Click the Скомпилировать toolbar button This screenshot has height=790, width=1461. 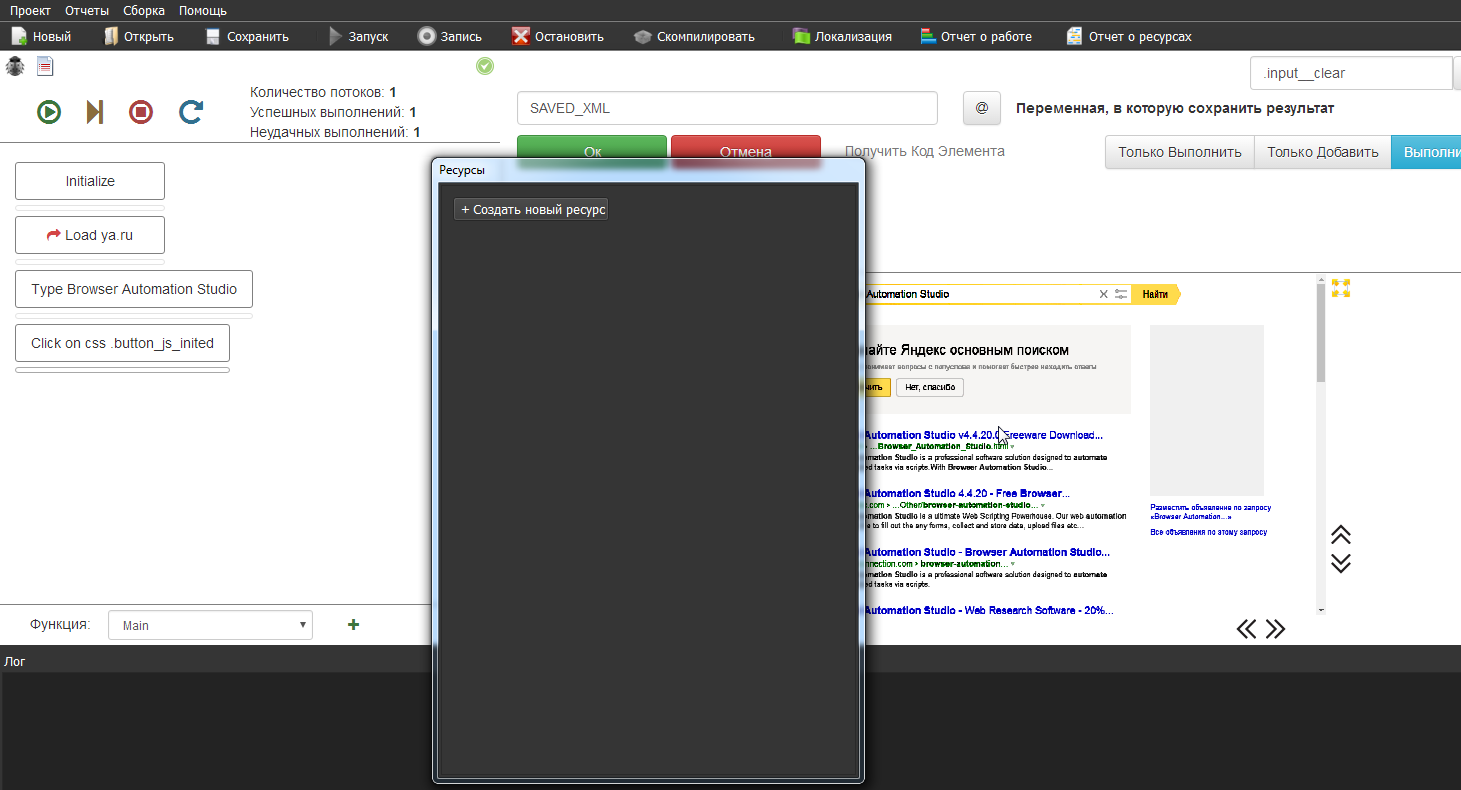pos(695,36)
